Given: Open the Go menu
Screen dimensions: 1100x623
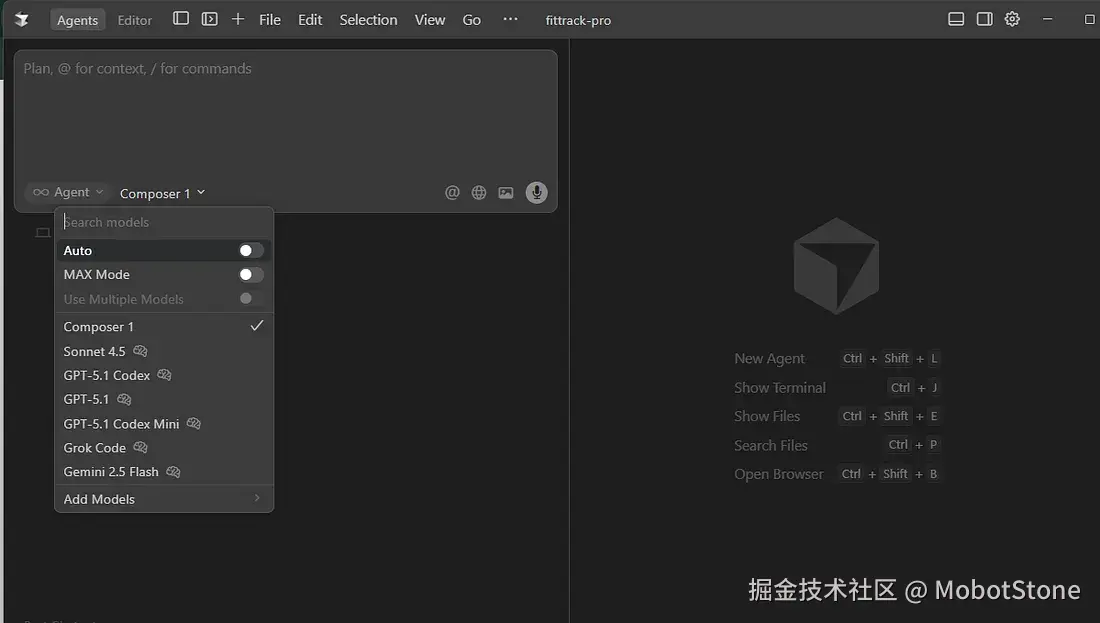Looking at the screenshot, I should click(x=471, y=20).
